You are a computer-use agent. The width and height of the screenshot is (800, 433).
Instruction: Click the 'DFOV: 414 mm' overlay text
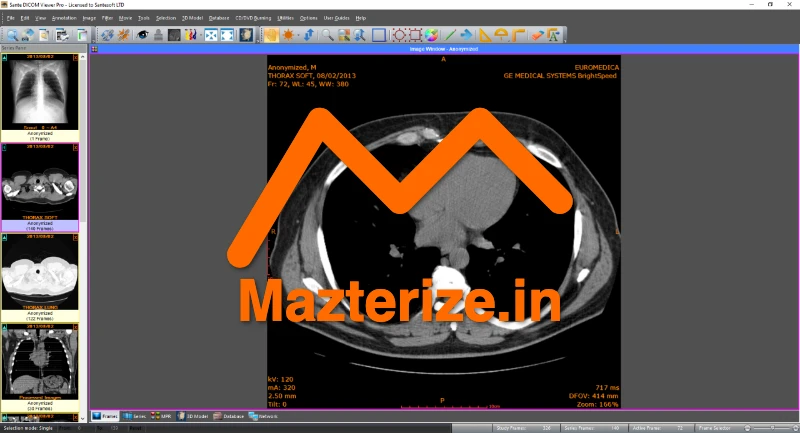(x=593, y=396)
